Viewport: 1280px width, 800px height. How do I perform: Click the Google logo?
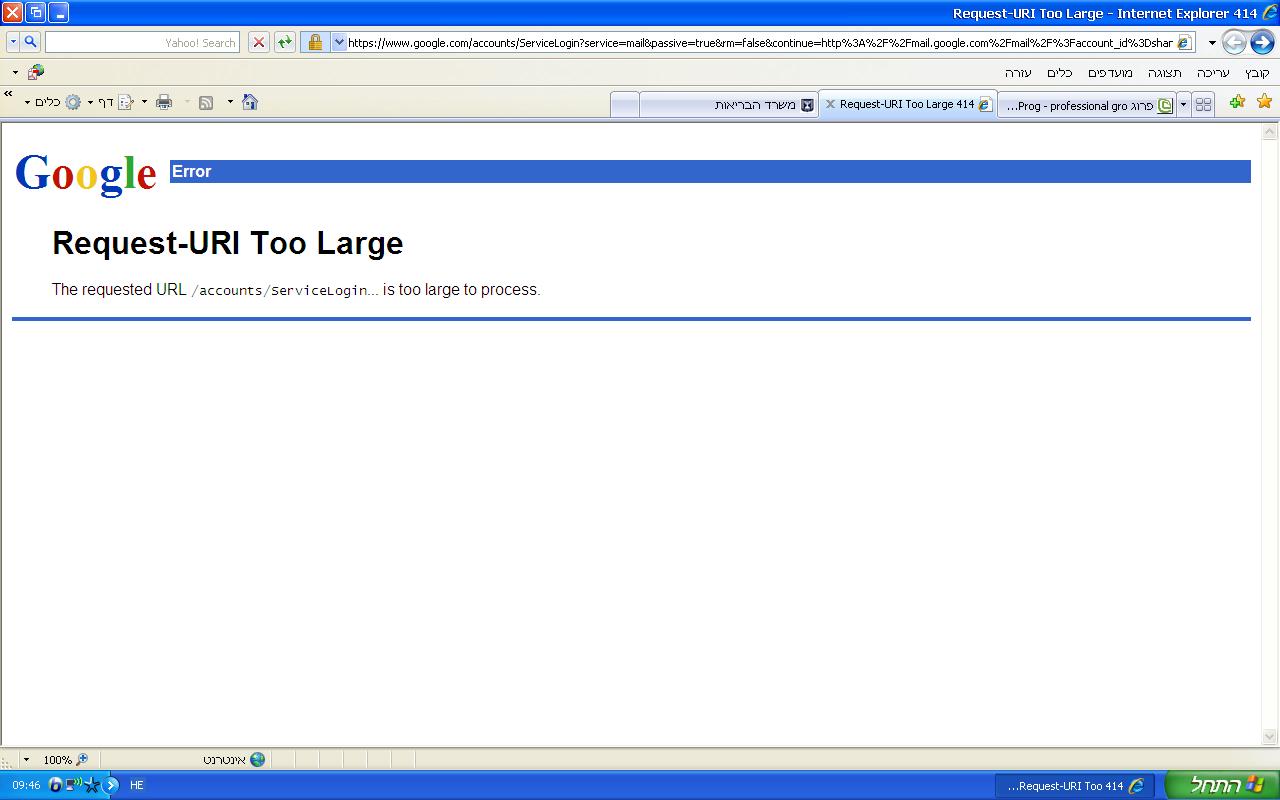point(86,173)
